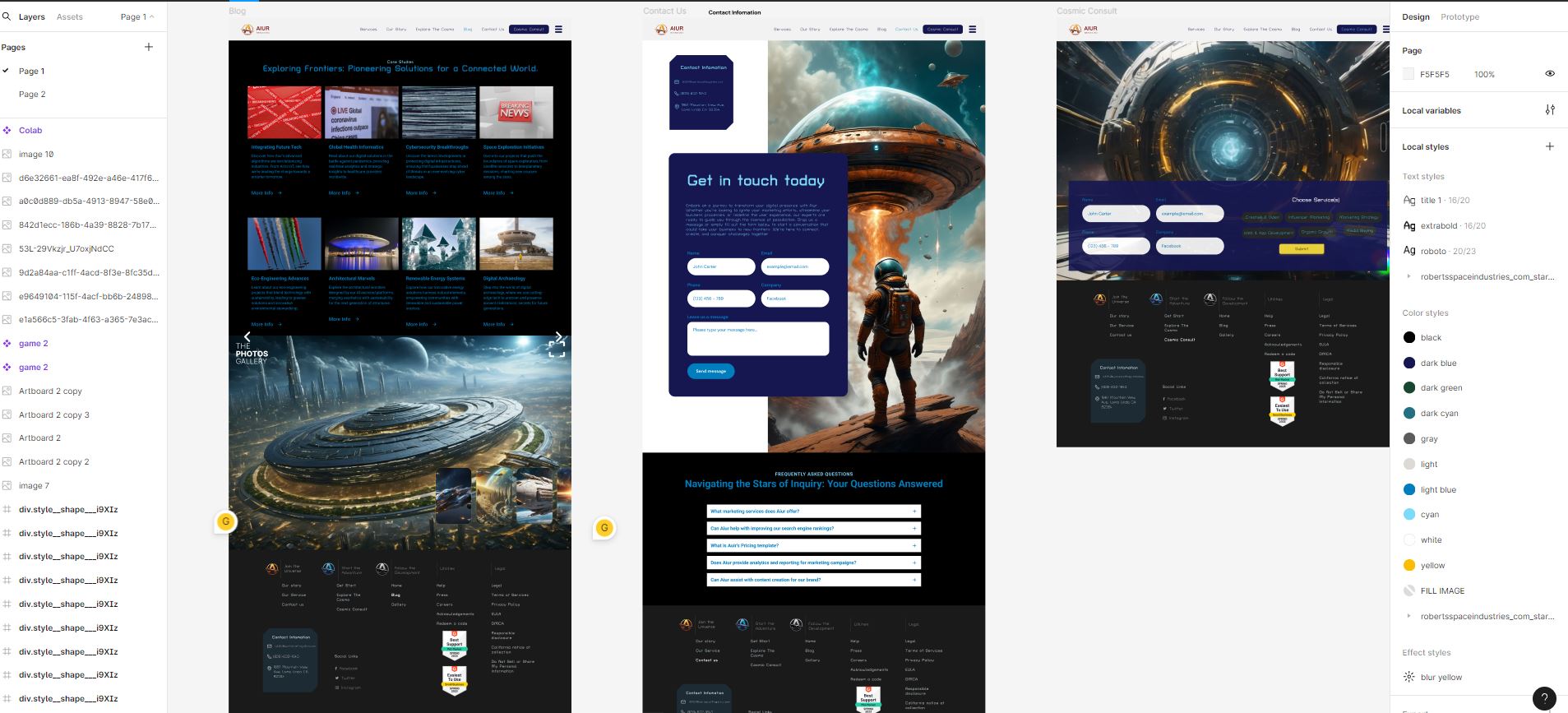Open the Page 1 dropdown chevron
Image resolution: width=1568 pixels, height=713 pixels.
(151, 16)
